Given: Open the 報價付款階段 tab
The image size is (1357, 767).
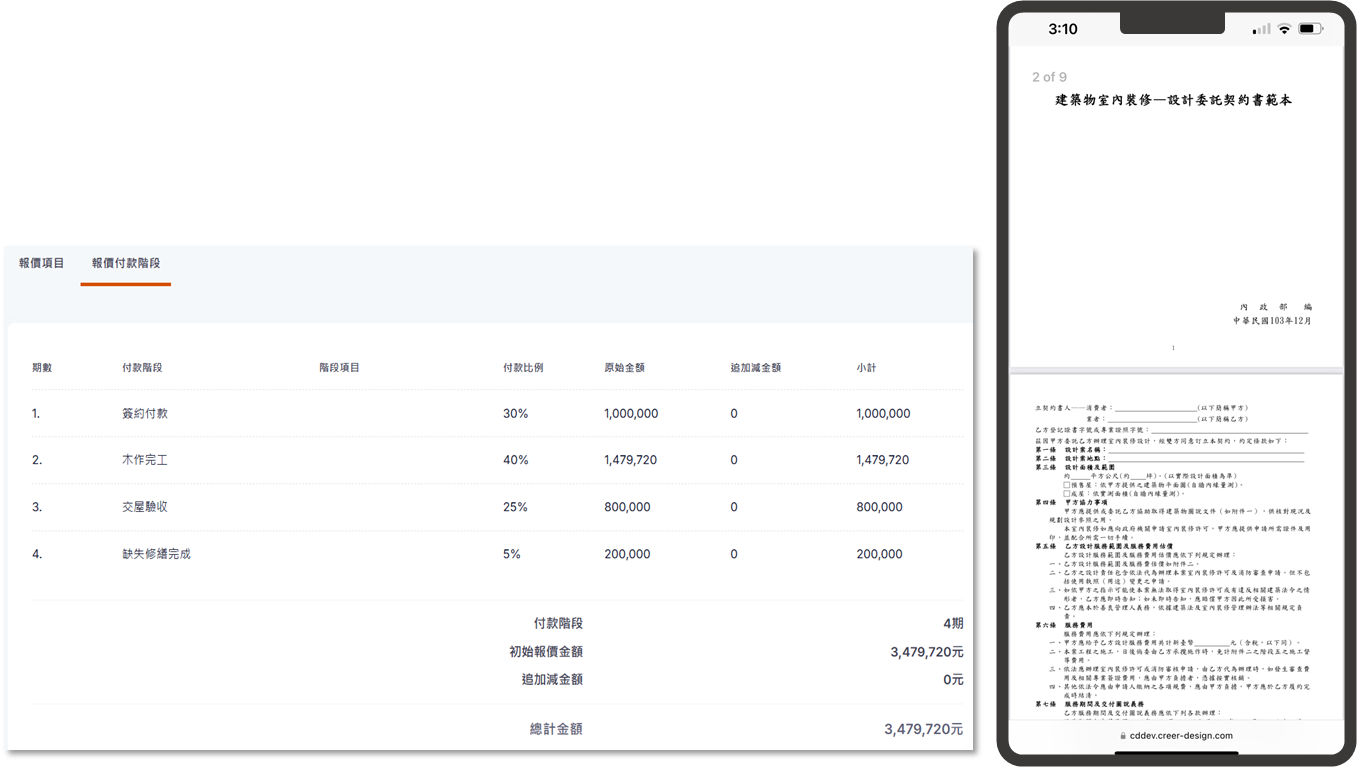Looking at the screenshot, I should tap(126, 263).
